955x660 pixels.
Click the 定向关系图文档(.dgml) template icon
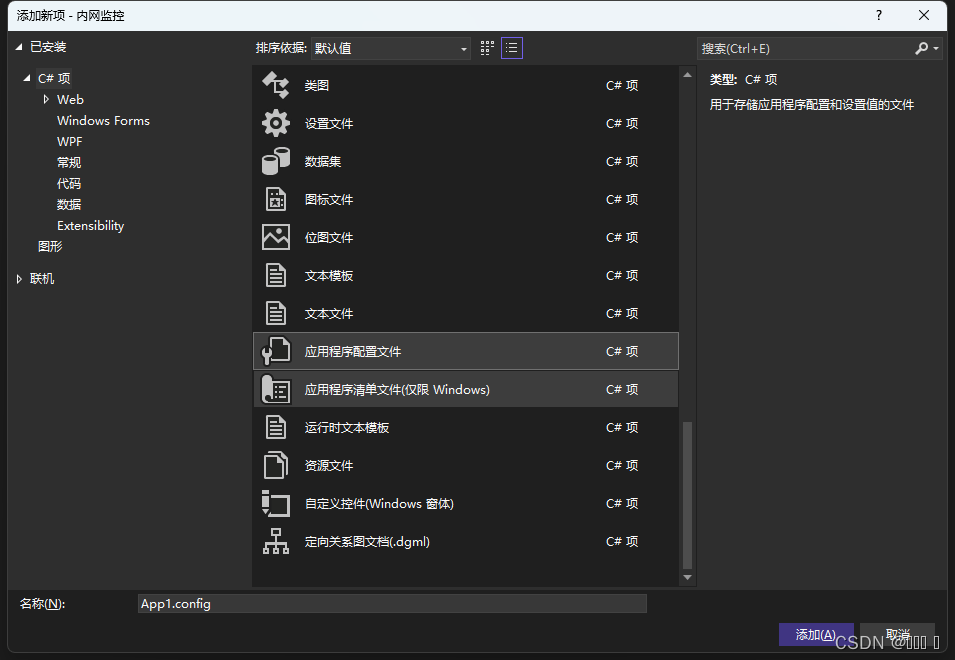(x=277, y=541)
